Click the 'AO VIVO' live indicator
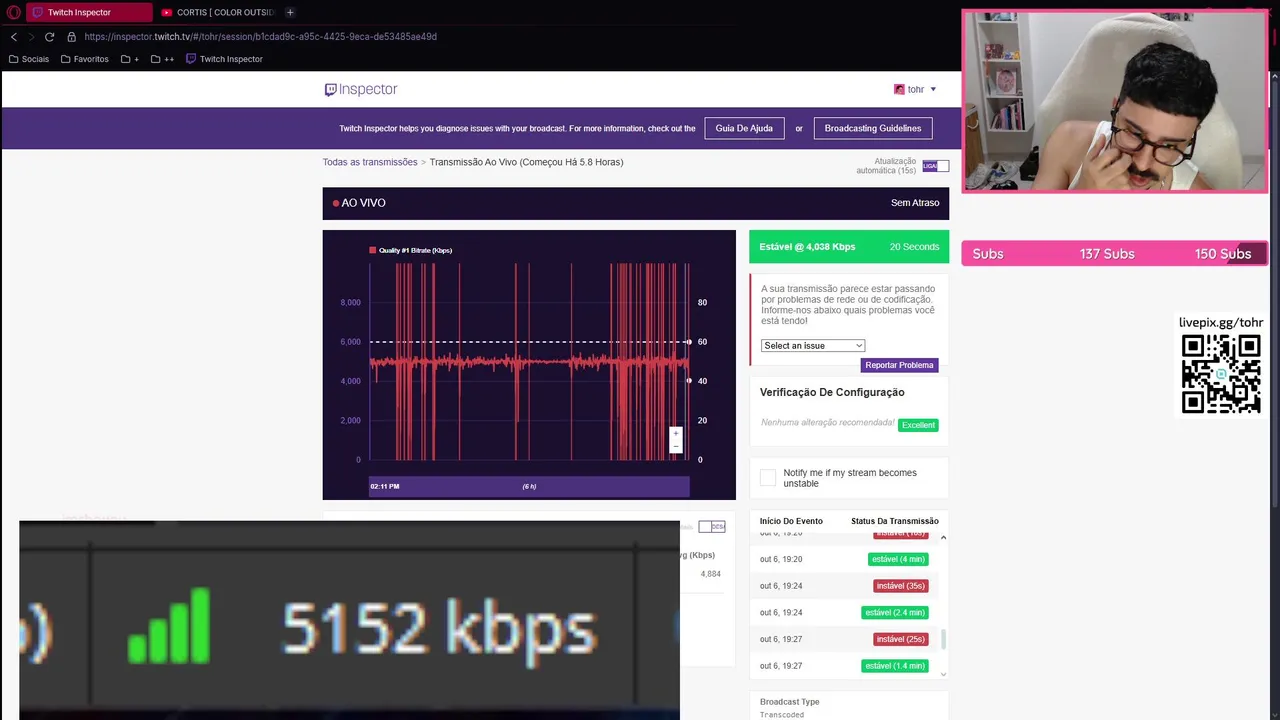Viewport: 1280px width, 720px height. click(x=359, y=203)
